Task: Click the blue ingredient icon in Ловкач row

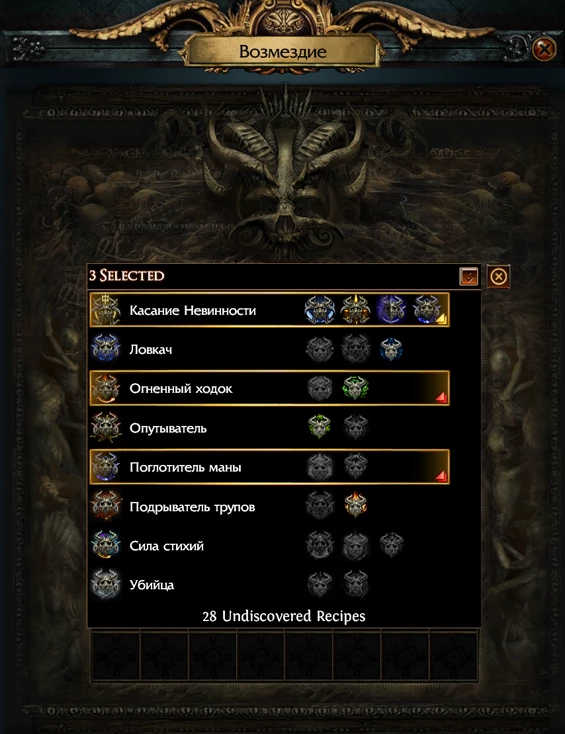Action: click(x=391, y=349)
